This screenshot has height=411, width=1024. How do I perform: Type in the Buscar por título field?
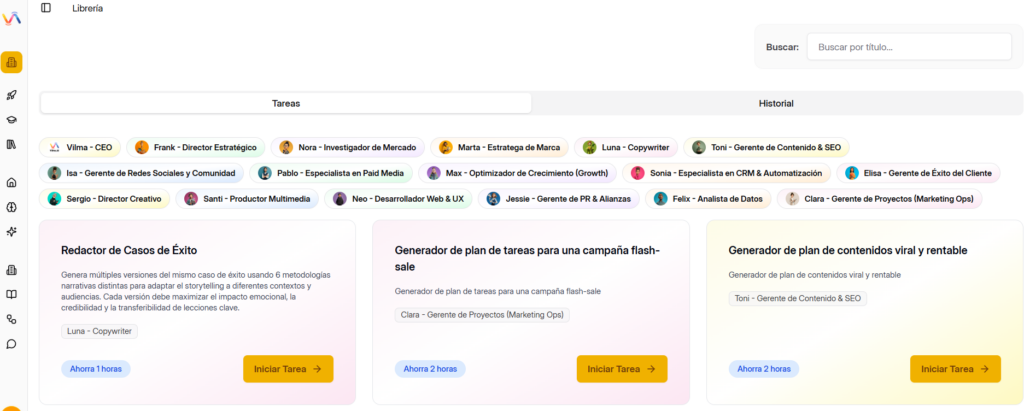pos(908,47)
